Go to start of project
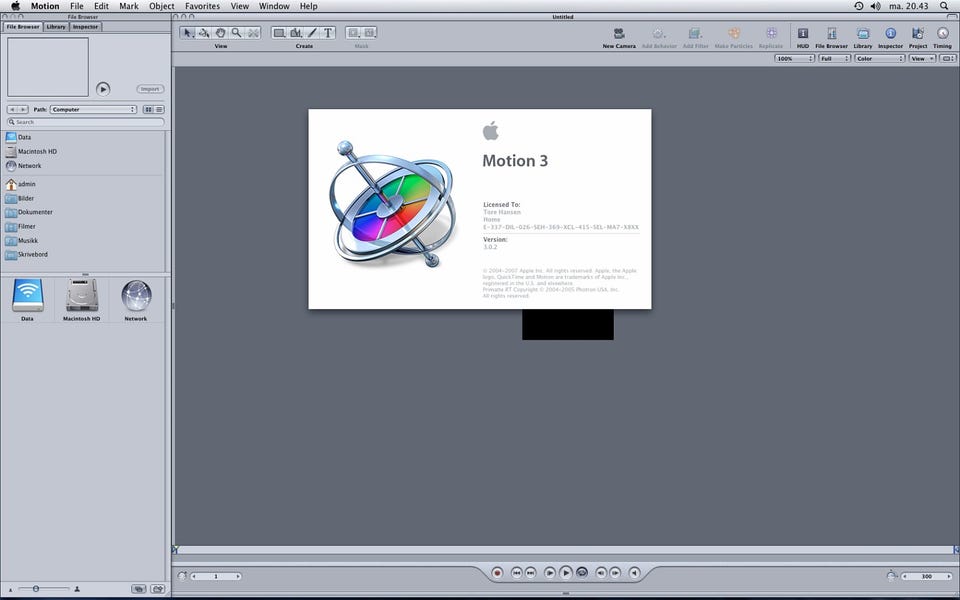Screen dimensions: 960x600 (516, 573)
